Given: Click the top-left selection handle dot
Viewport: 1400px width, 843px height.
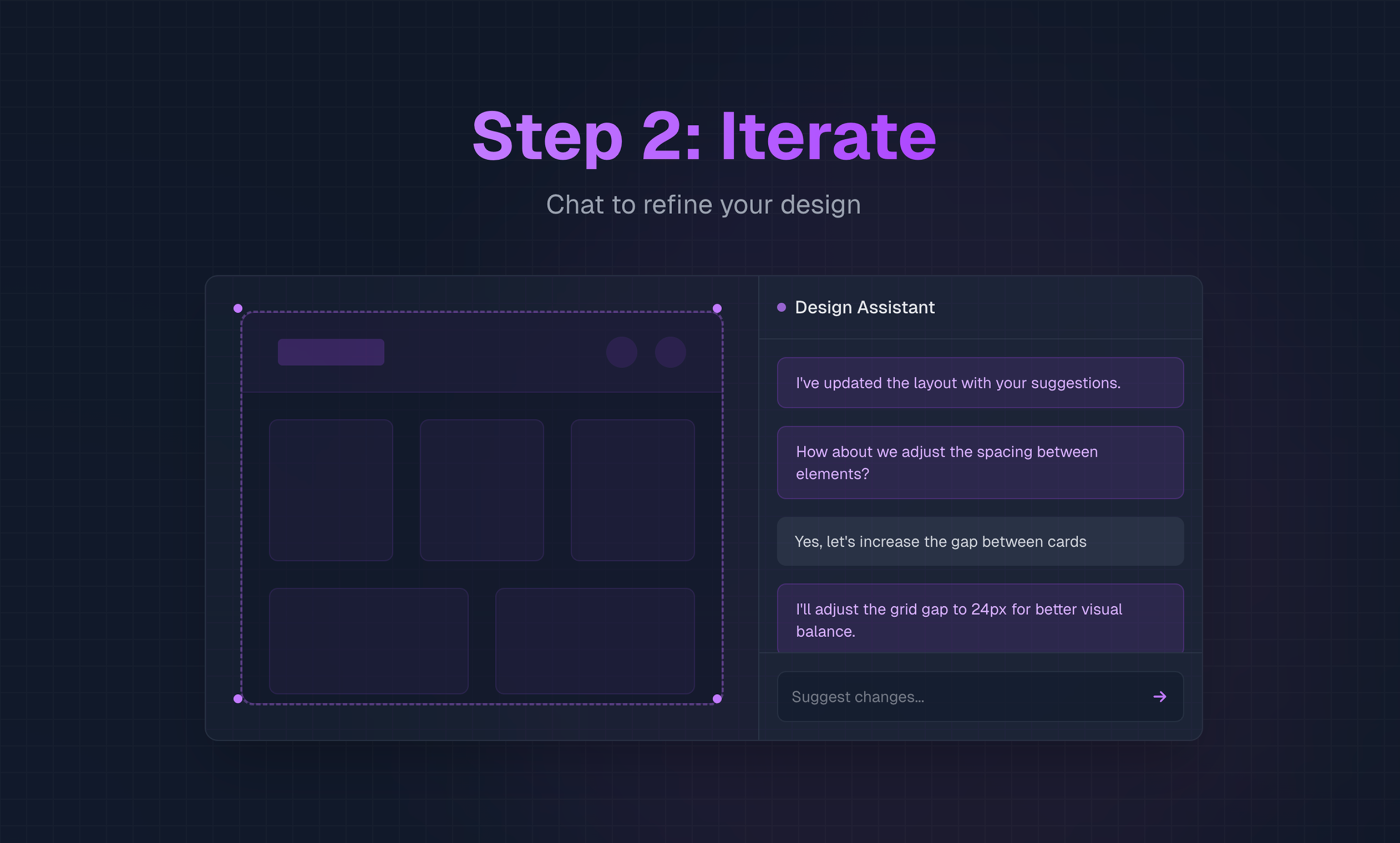Looking at the screenshot, I should [238, 308].
